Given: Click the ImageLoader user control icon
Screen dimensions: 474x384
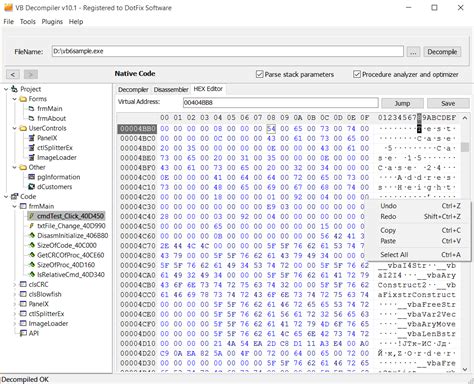Looking at the screenshot, I should [x=32, y=157].
